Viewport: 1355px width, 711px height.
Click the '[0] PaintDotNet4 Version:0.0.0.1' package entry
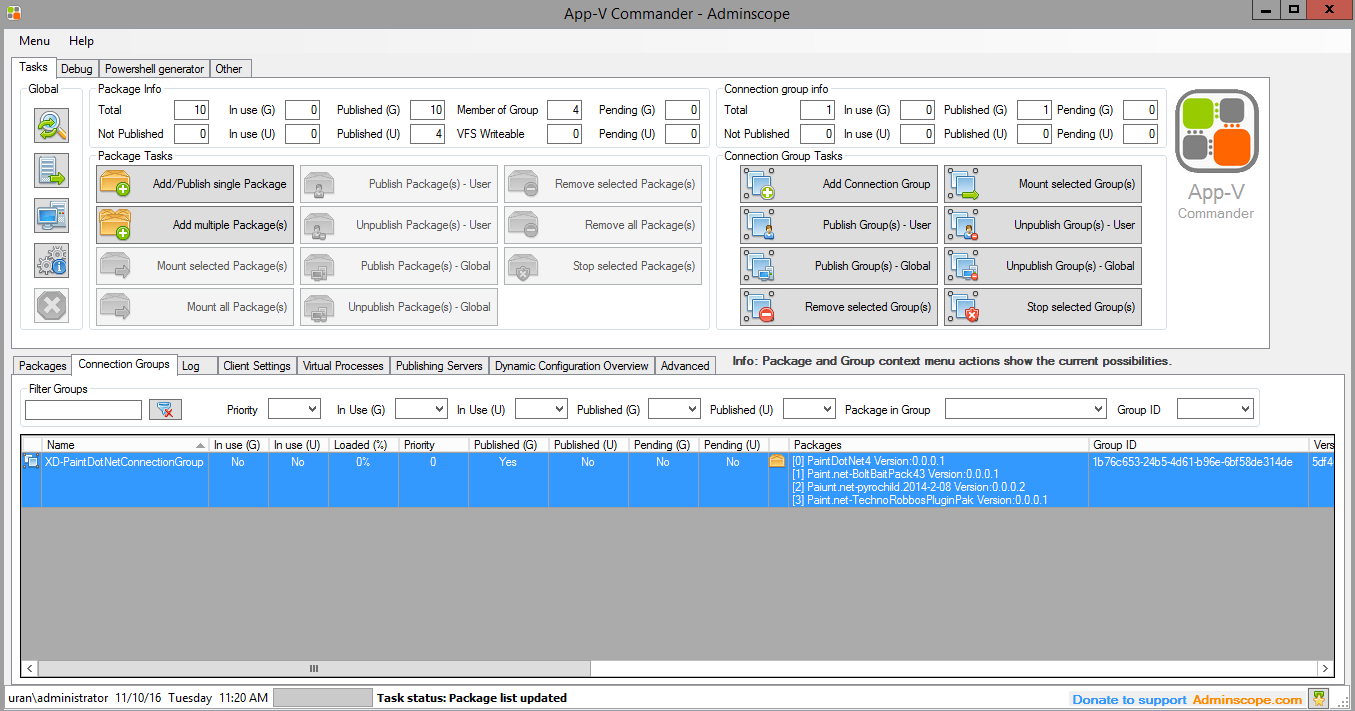(x=868, y=462)
